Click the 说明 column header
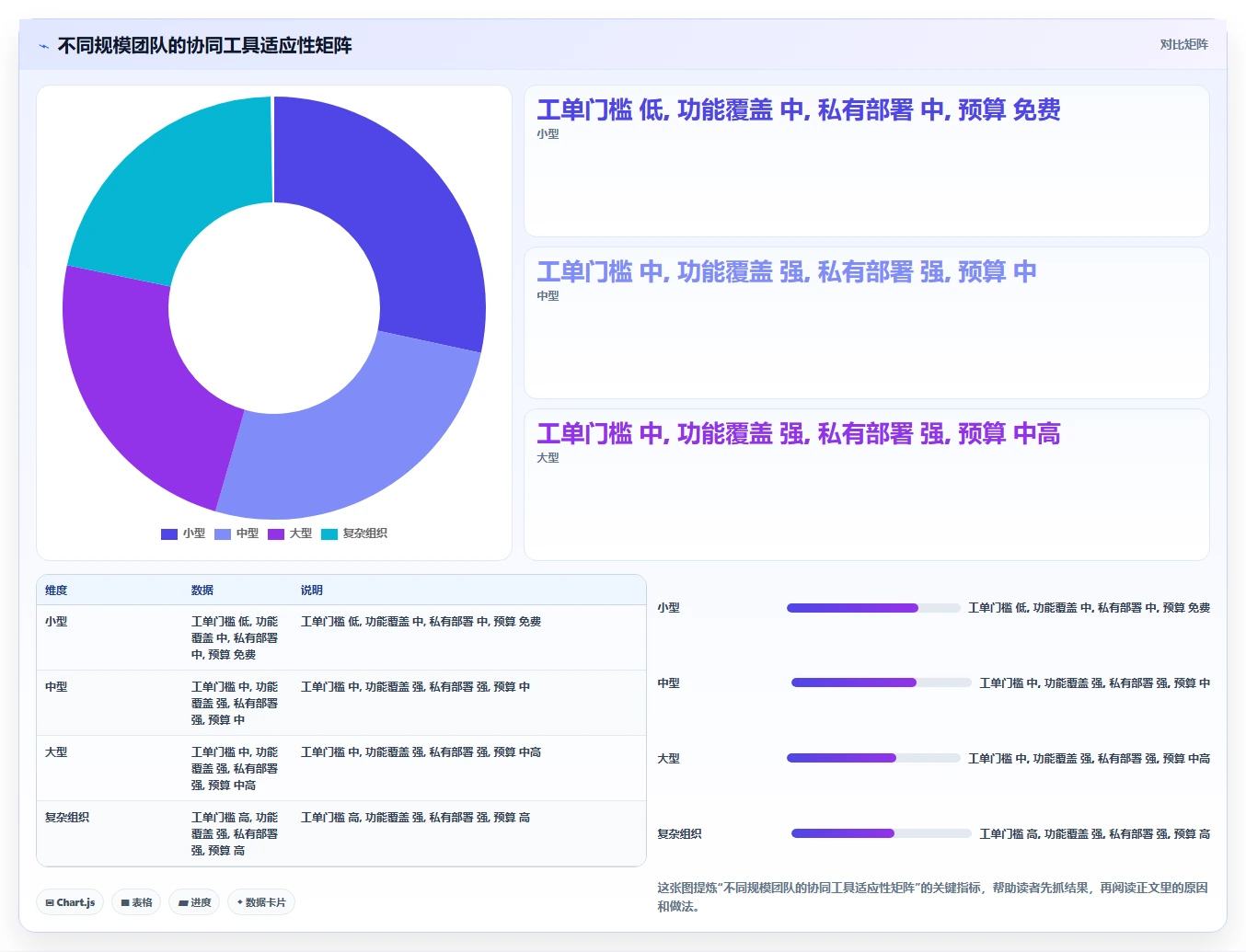Viewport: 1246px width, 952px height. coord(312,591)
